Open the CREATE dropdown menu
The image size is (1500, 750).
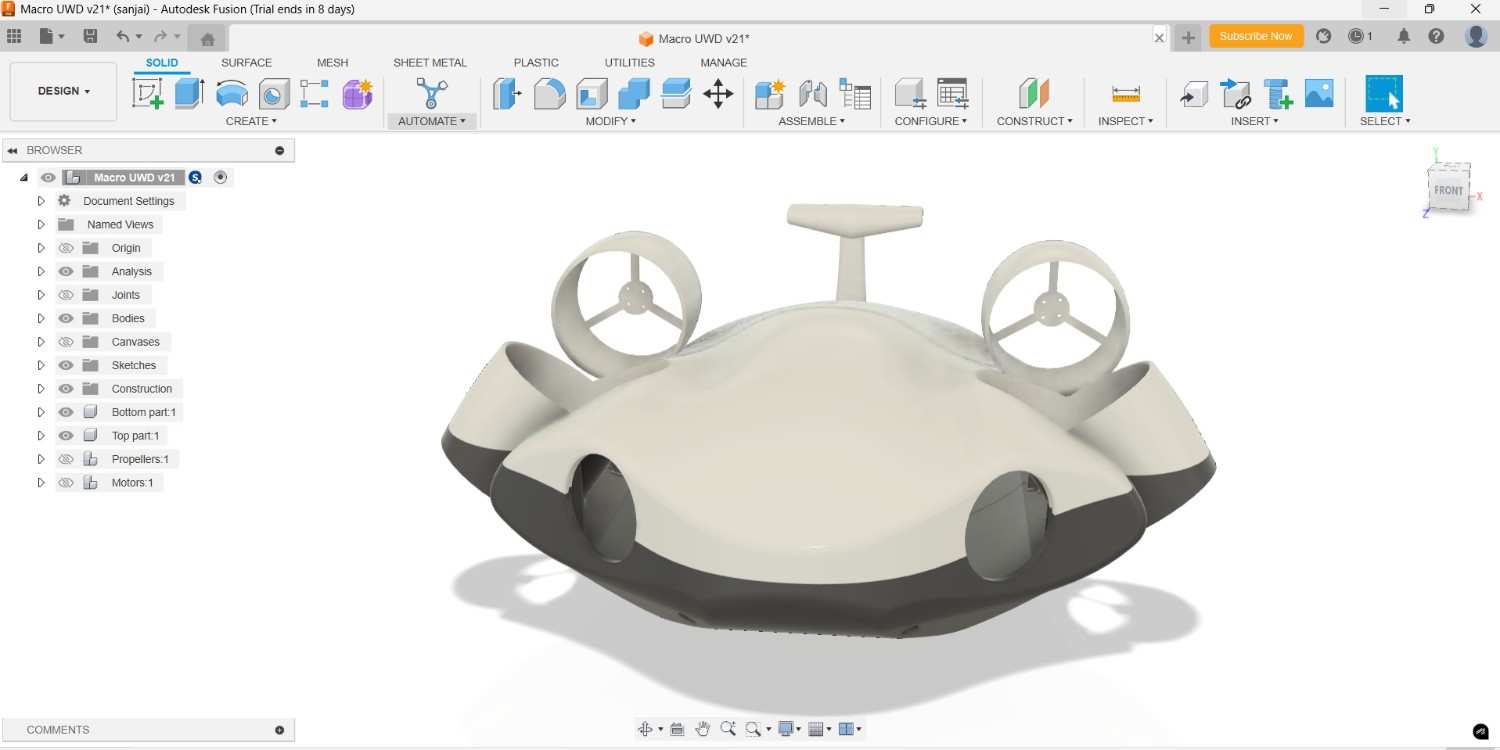pyautogui.click(x=251, y=121)
